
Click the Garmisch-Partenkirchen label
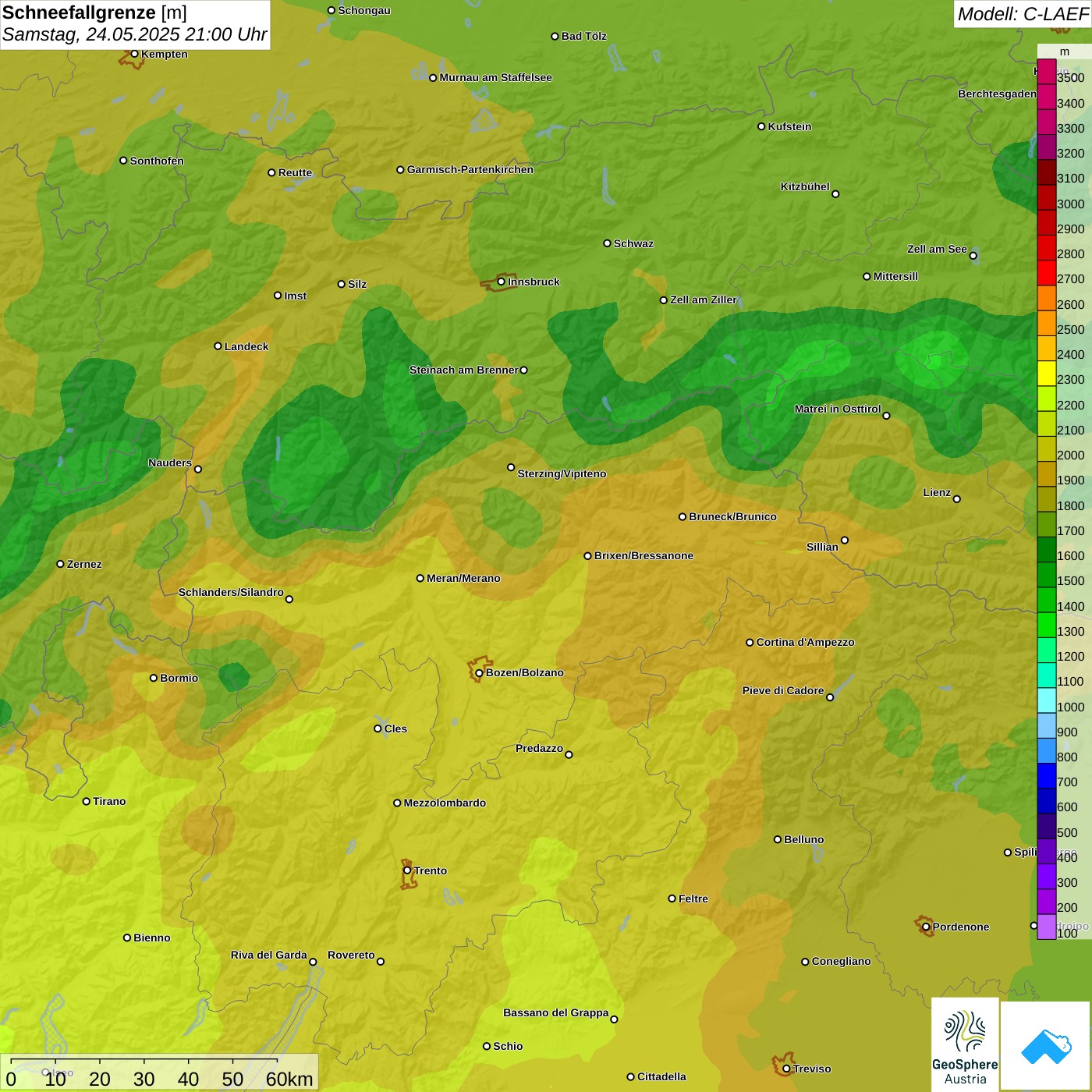(x=470, y=169)
